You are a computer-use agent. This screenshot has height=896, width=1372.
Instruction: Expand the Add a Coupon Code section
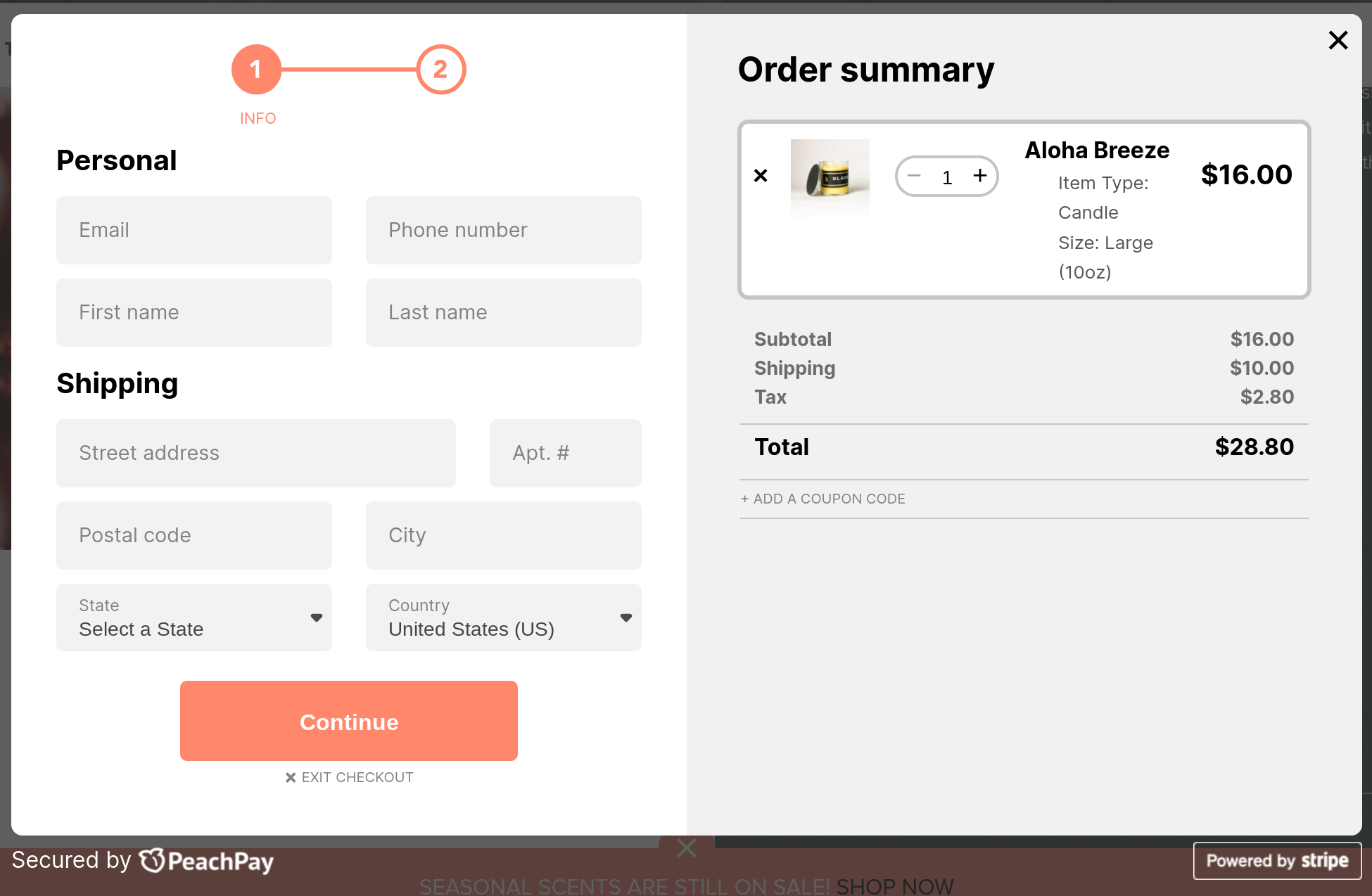823,498
